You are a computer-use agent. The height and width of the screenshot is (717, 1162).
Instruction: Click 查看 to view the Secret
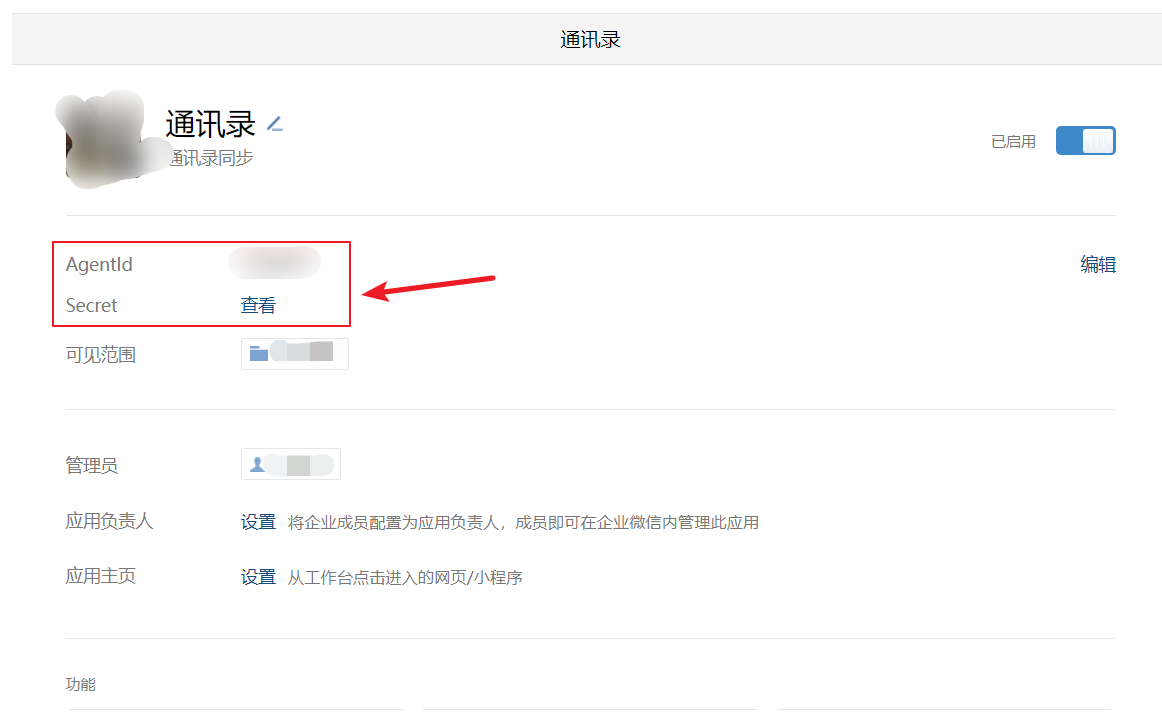click(x=258, y=305)
